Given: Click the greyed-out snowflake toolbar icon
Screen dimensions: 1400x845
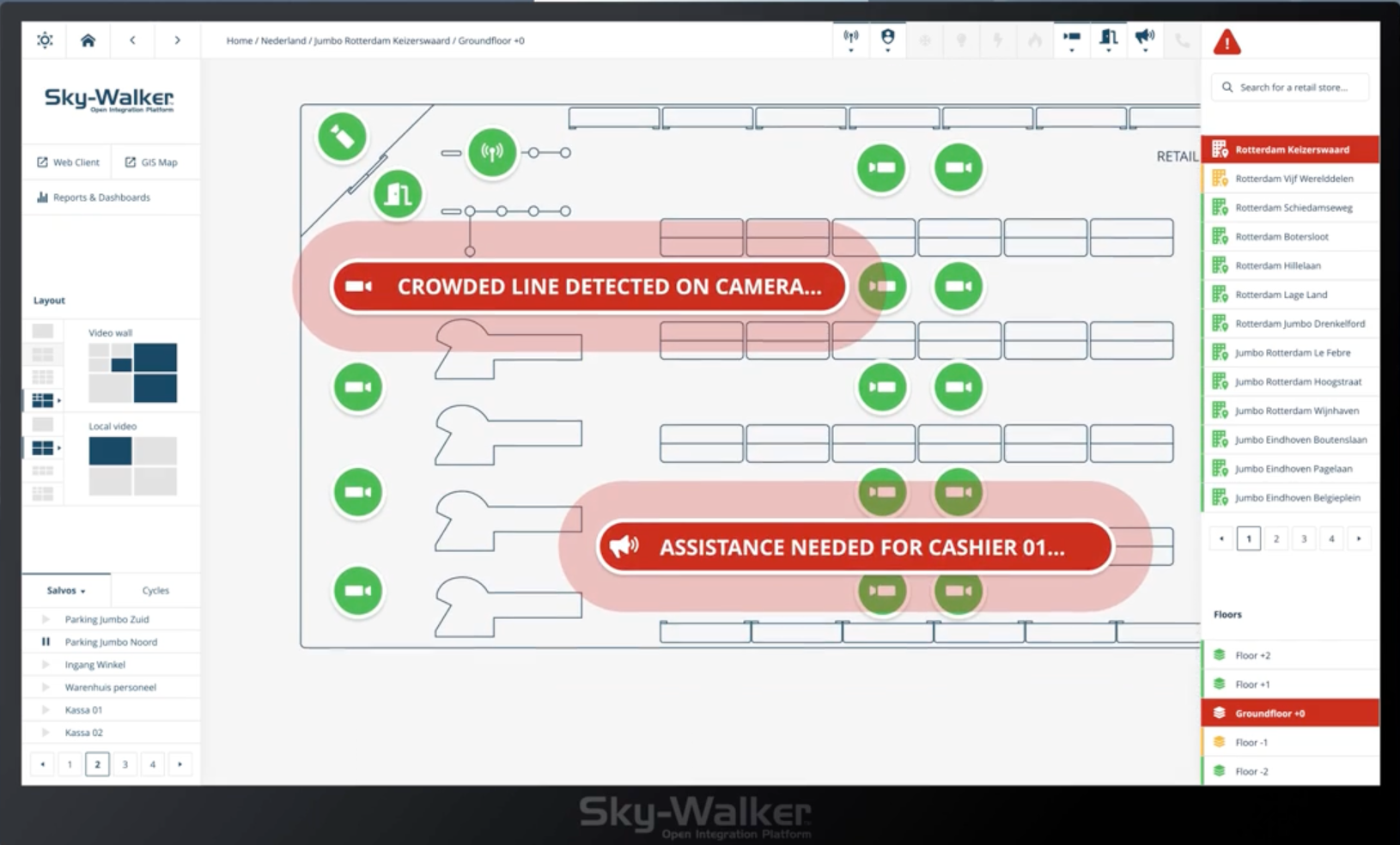Looking at the screenshot, I should (925, 40).
